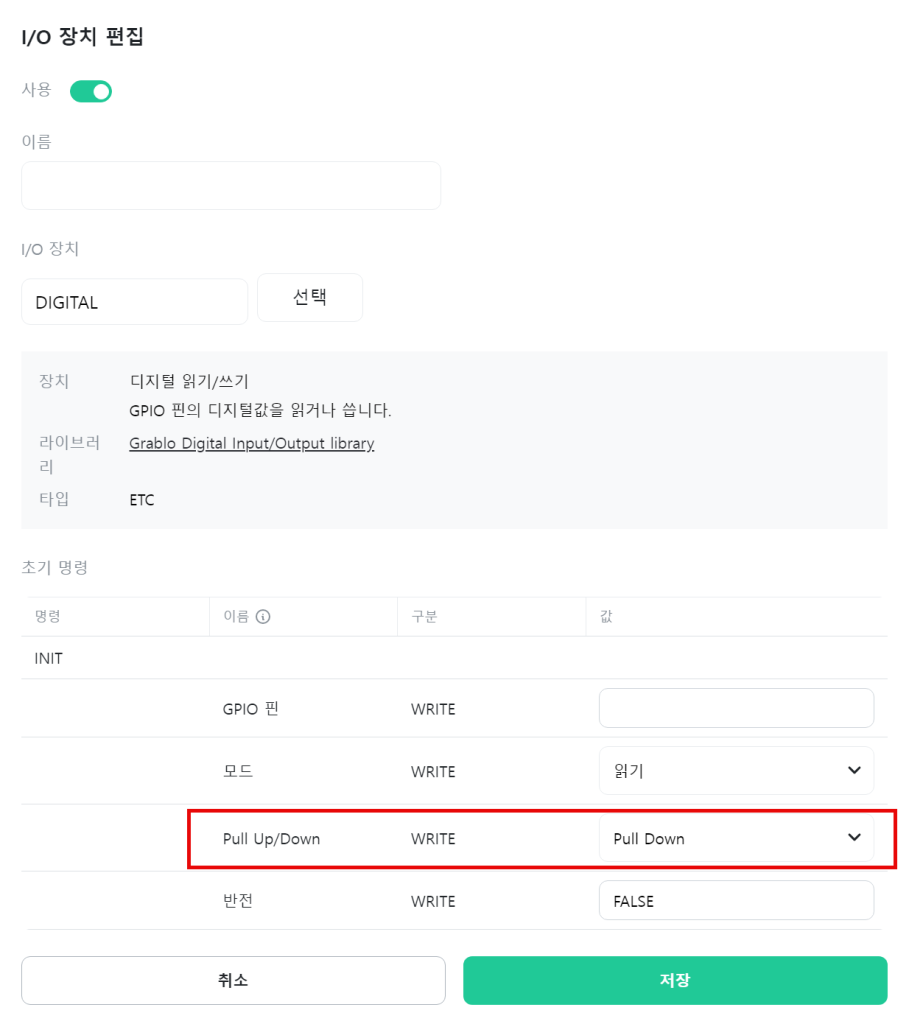
Task: Click the info icon next to 이름 column header
Action: (x=263, y=616)
